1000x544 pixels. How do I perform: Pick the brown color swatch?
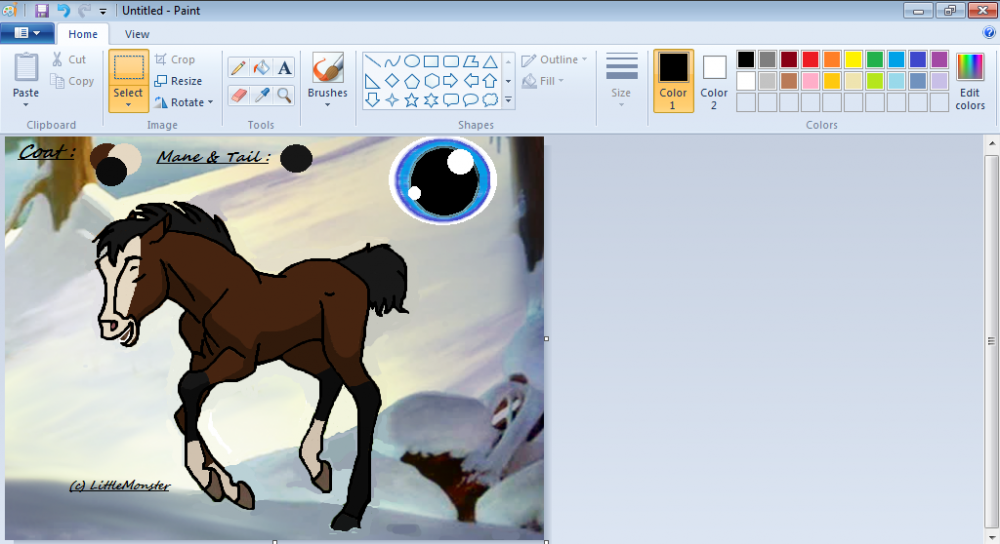point(789,81)
